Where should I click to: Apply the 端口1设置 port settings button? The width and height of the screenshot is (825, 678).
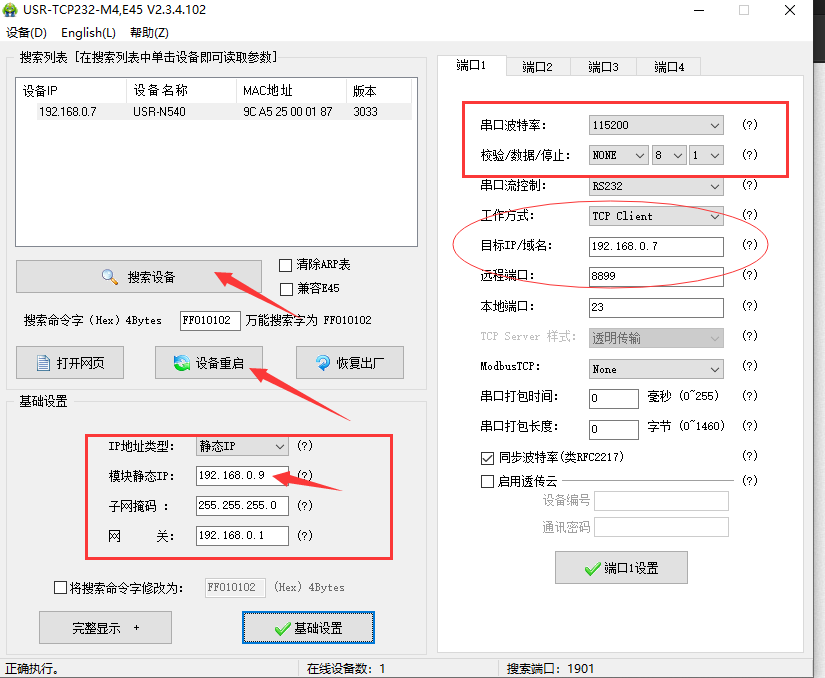[x=621, y=568]
